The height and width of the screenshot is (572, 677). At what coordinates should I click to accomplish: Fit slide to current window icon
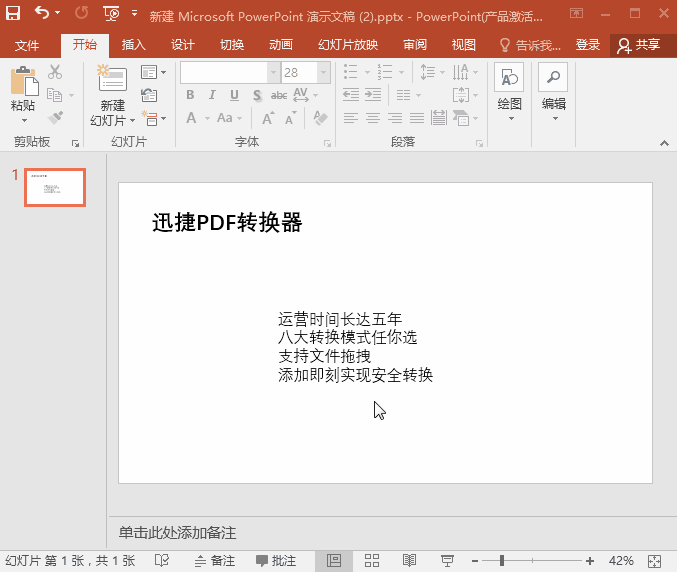point(655,561)
